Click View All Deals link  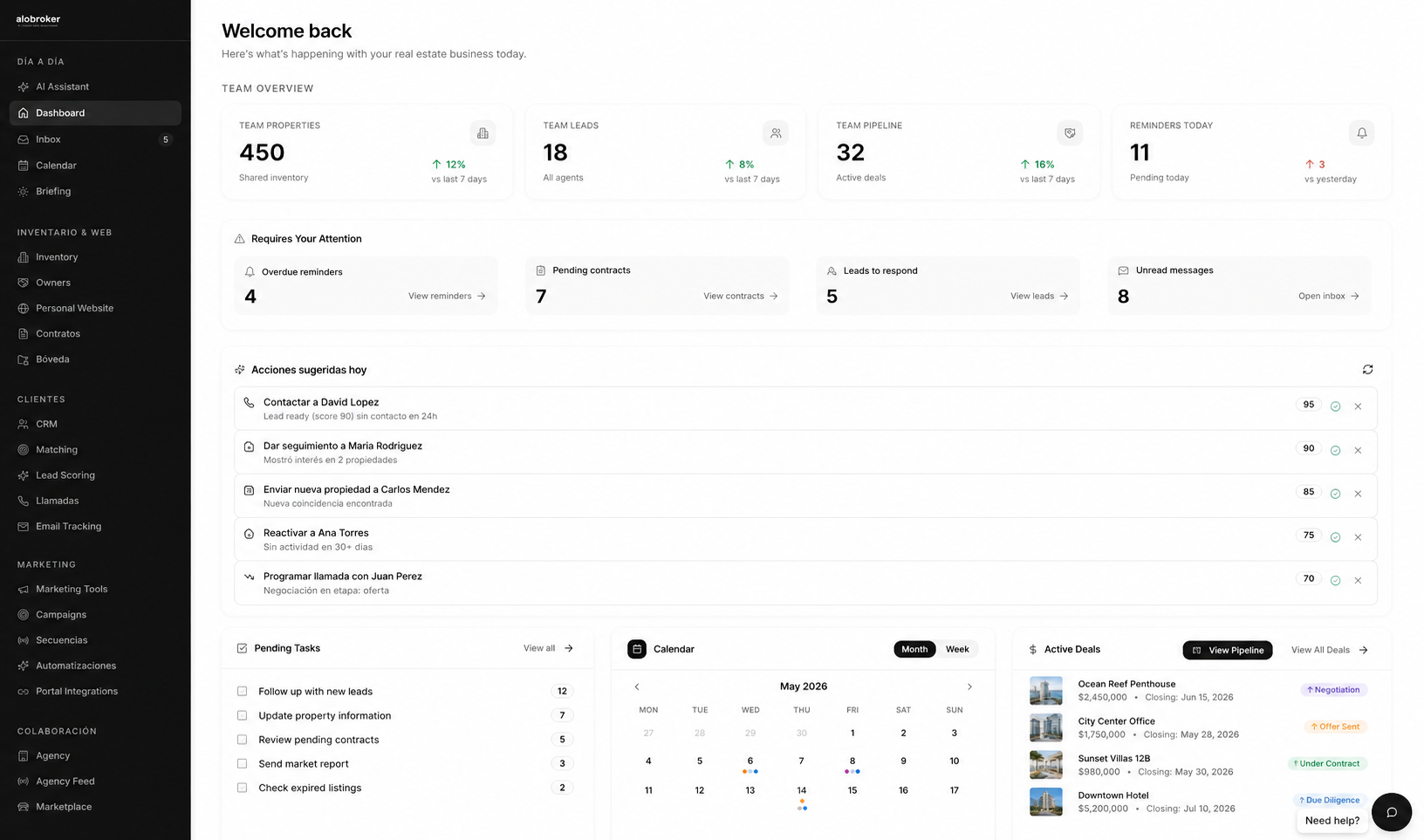1330,650
